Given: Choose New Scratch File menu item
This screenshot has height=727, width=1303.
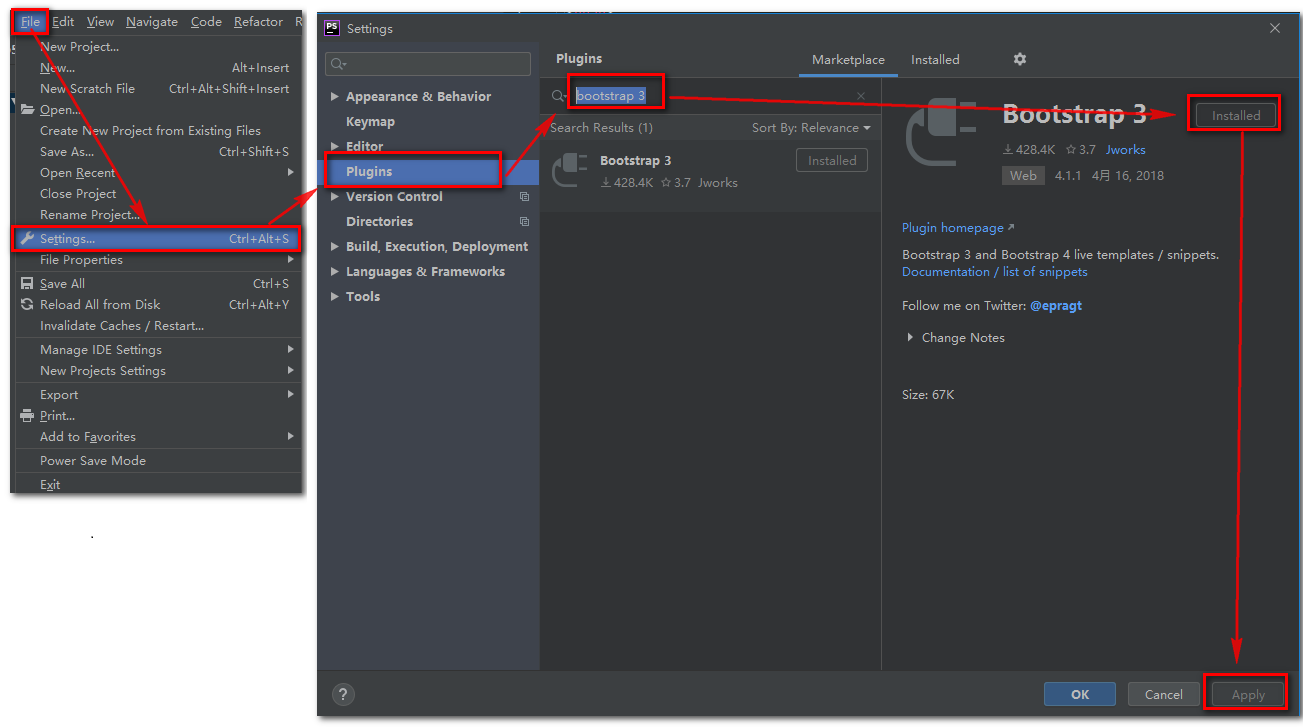Looking at the screenshot, I should point(157,89).
